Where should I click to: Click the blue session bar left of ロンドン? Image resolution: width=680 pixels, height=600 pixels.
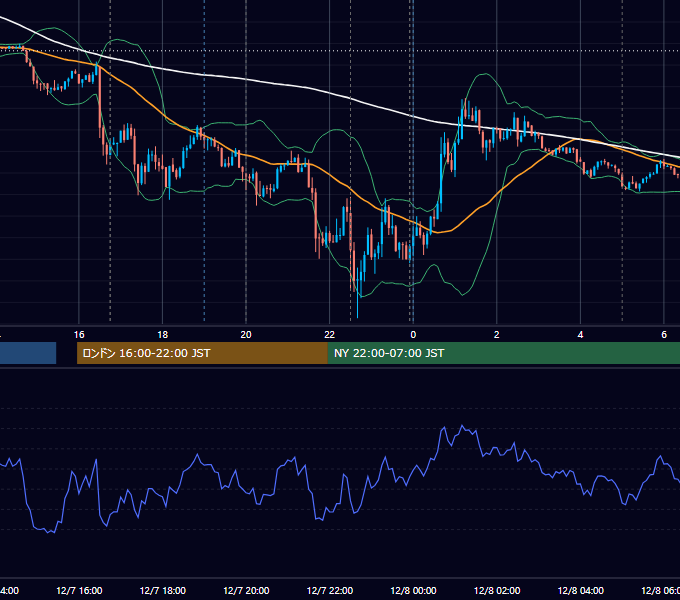coord(28,353)
